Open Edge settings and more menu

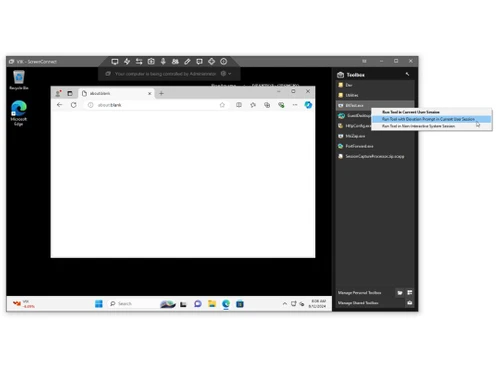pos(295,105)
